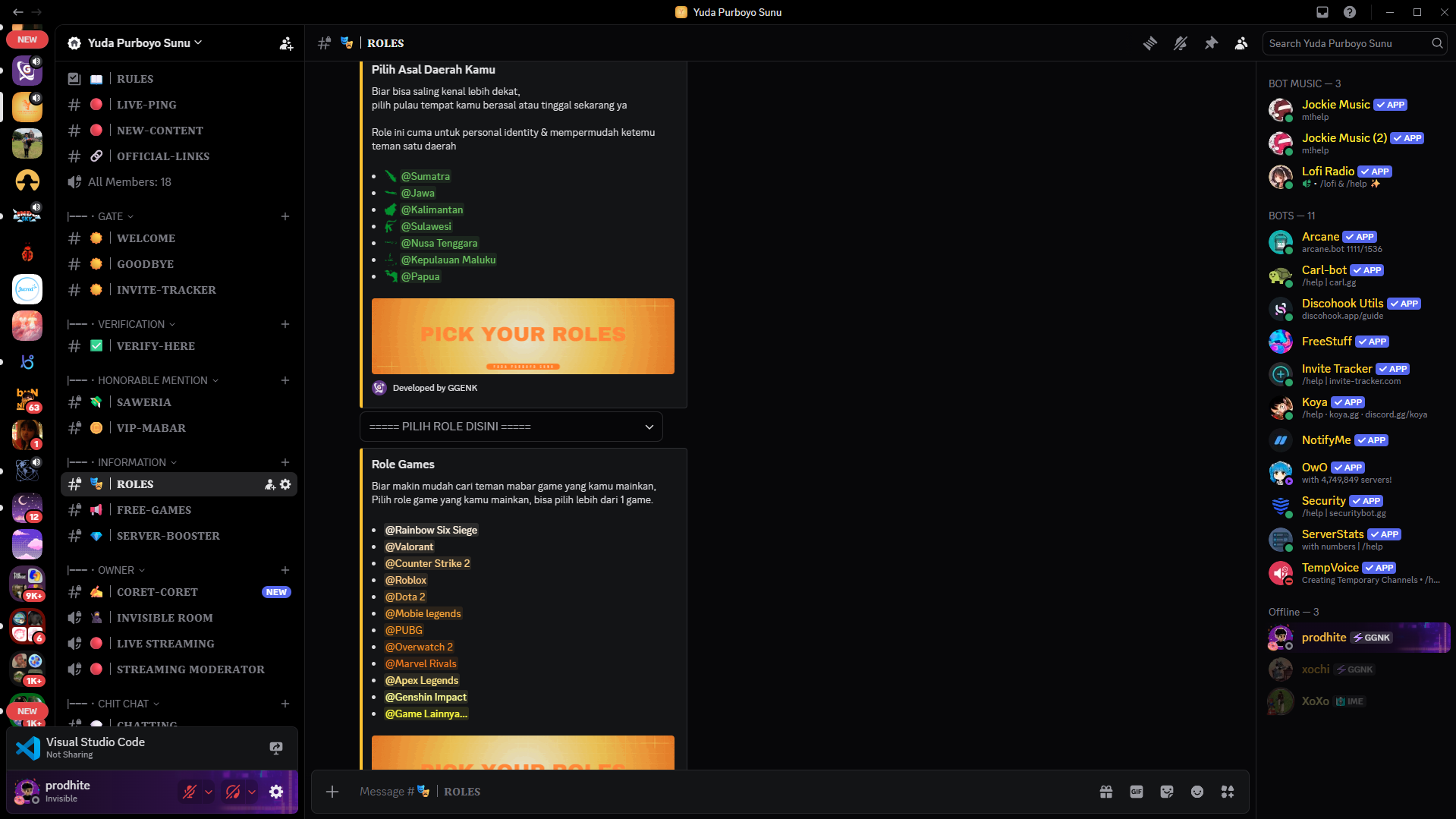Open microphone input options arrow
The width and height of the screenshot is (1456, 819).
pos(209,792)
